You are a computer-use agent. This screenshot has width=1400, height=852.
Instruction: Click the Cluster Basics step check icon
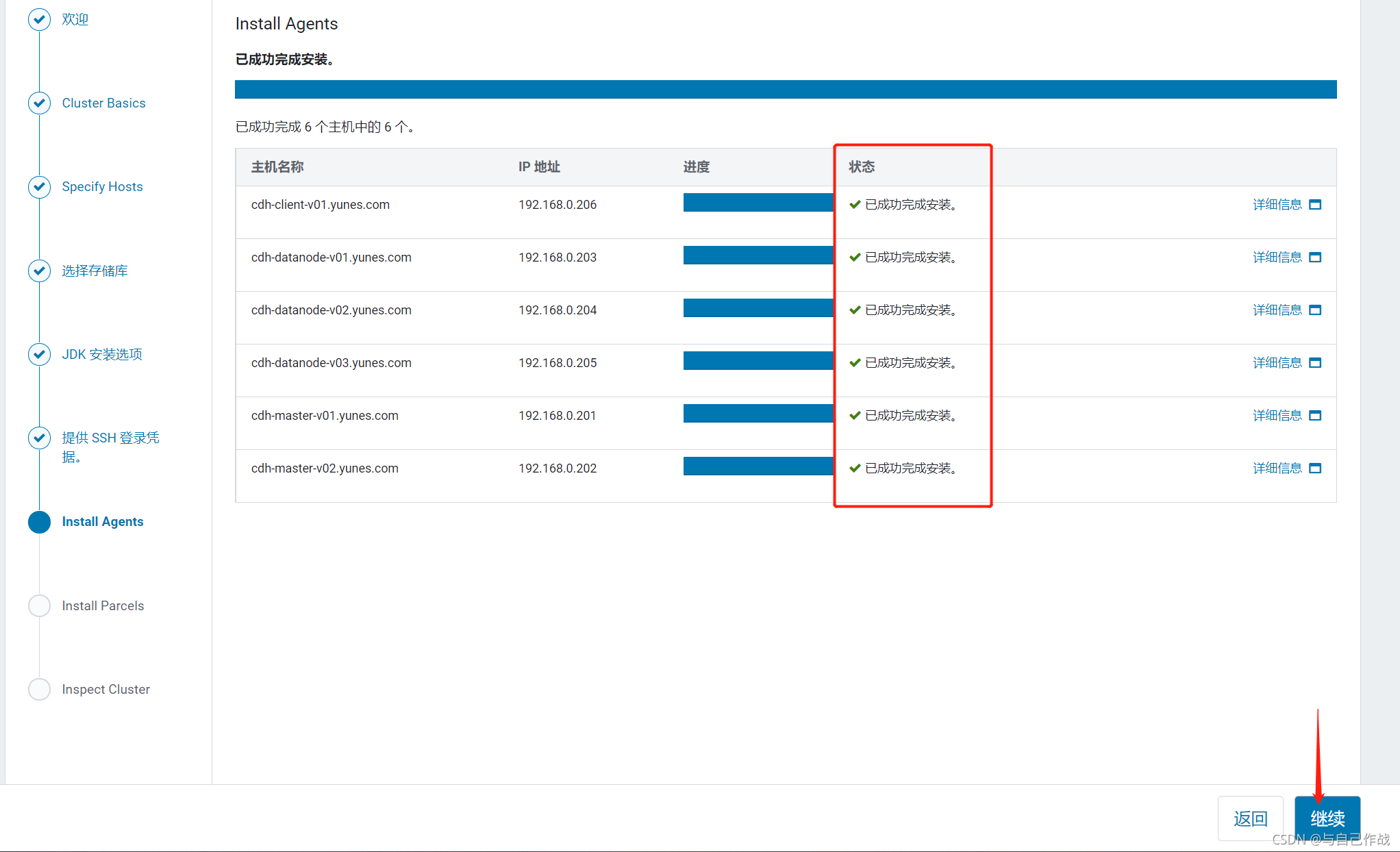pos(39,103)
